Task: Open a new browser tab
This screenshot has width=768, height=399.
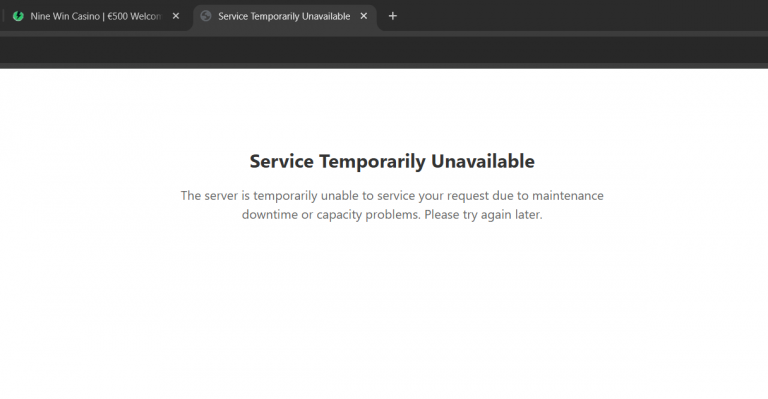Action: [x=392, y=16]
